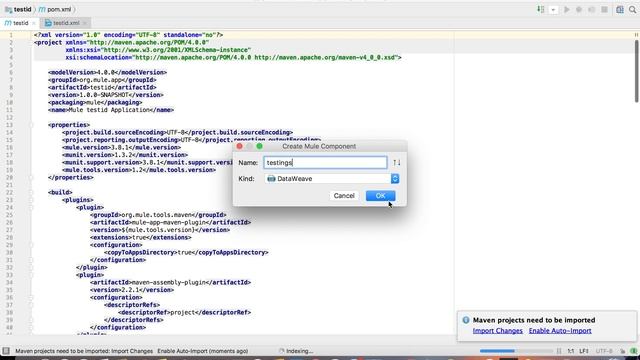This screenshot has height=360, width=640.
Task: Click the groupId org.mule.app line
Action: tap(102, 80)
